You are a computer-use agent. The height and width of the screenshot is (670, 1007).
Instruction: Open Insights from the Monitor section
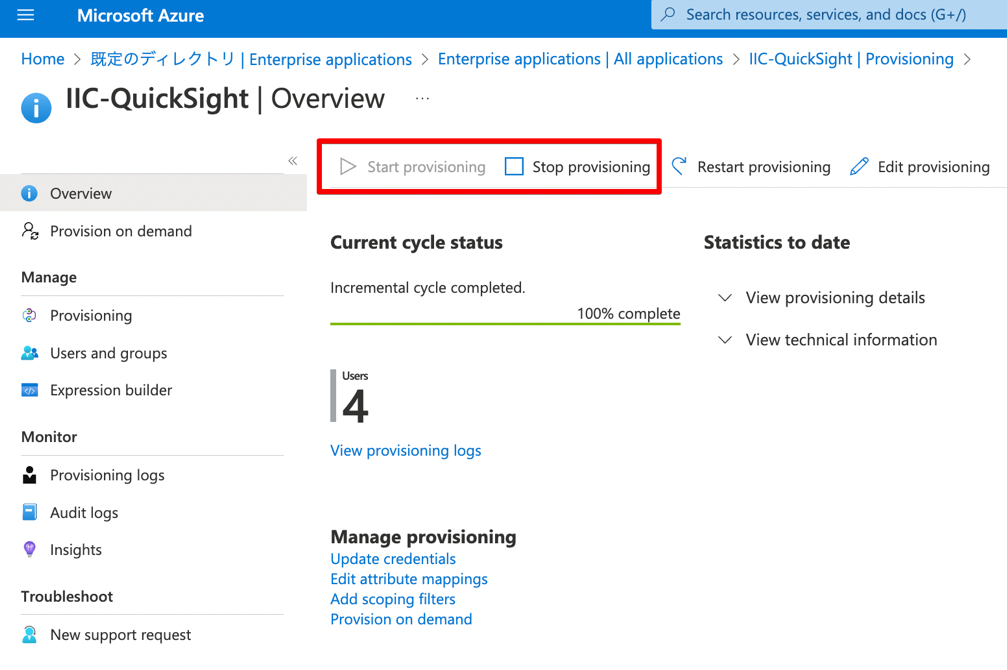[77, 549]
